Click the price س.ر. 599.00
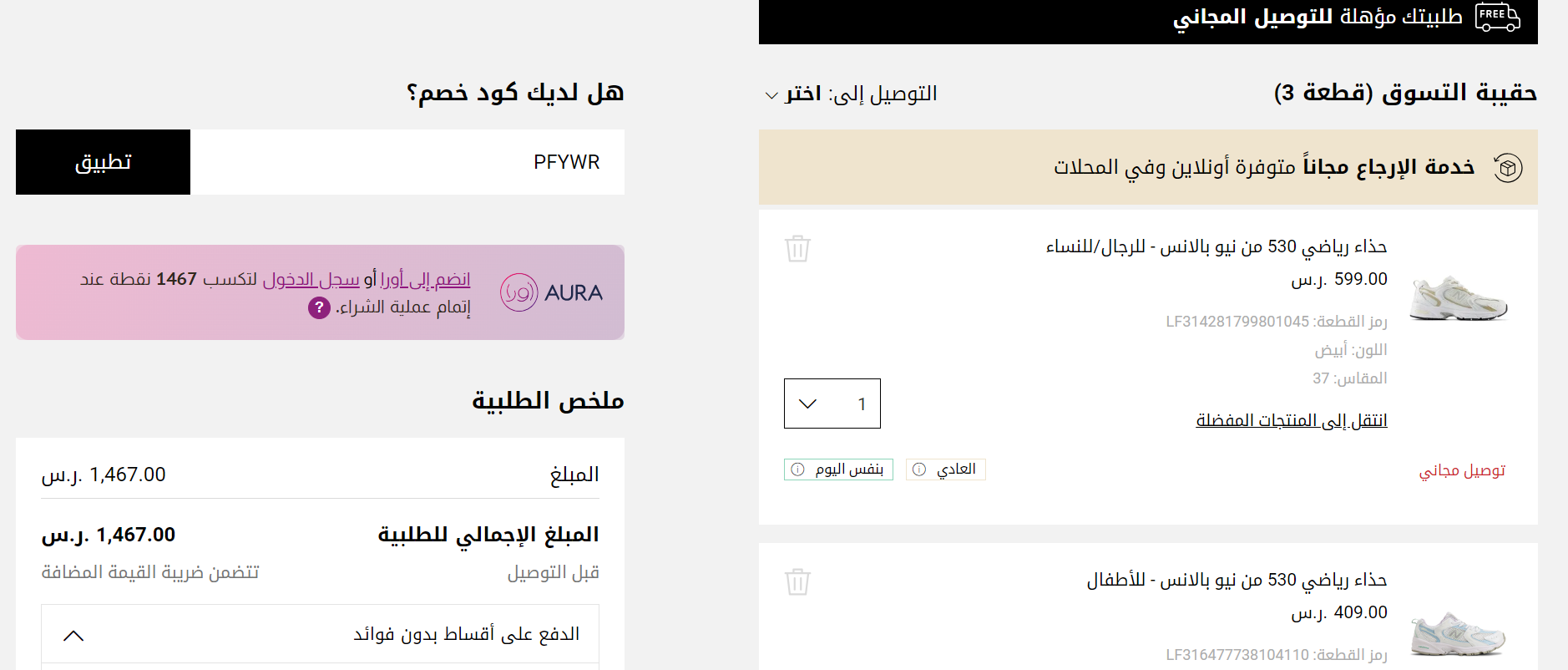1568x670 pixels. (1339, 279)
